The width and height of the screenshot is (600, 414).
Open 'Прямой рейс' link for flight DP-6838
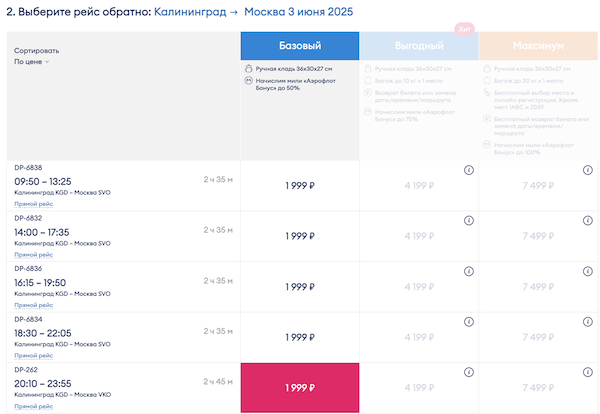pos(33,204)
